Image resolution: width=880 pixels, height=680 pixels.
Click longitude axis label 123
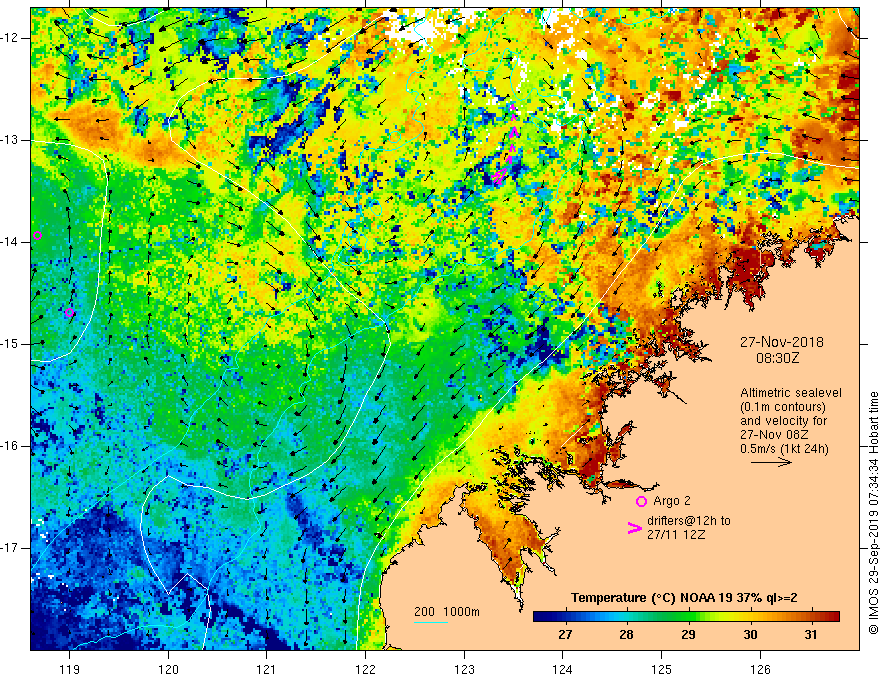[x=464, y=669]
